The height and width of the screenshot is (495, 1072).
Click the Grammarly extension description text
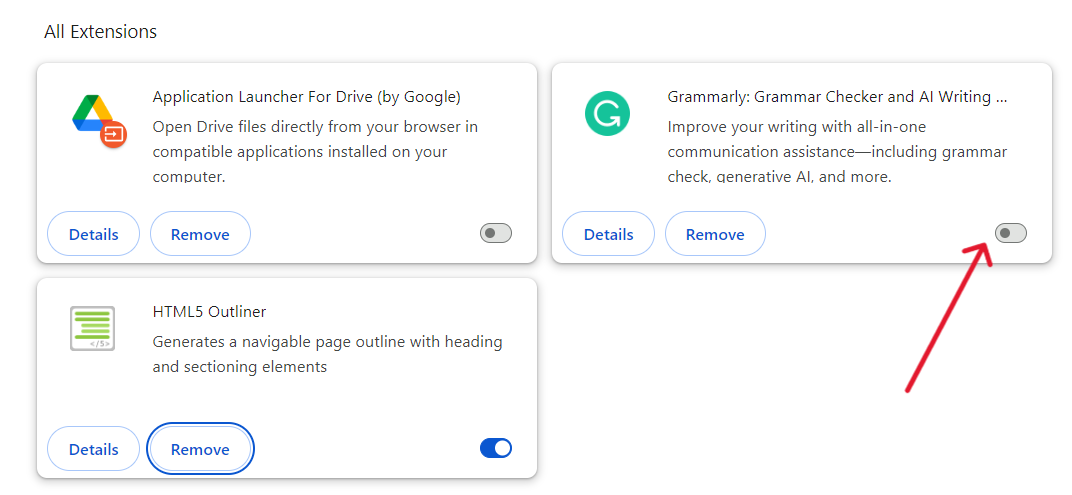(x=837, y=152)
